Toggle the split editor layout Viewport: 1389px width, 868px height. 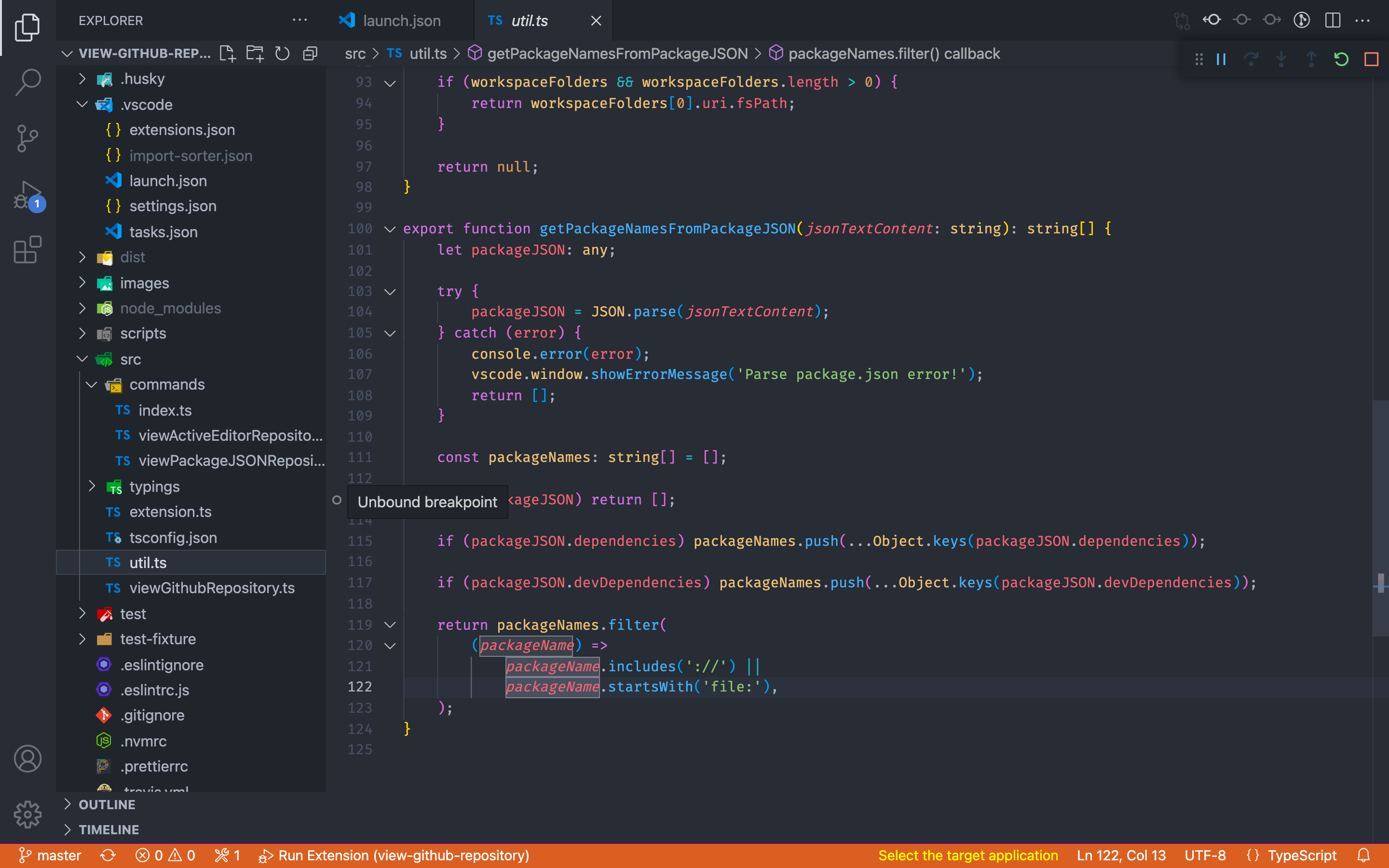pos(1332,20)
